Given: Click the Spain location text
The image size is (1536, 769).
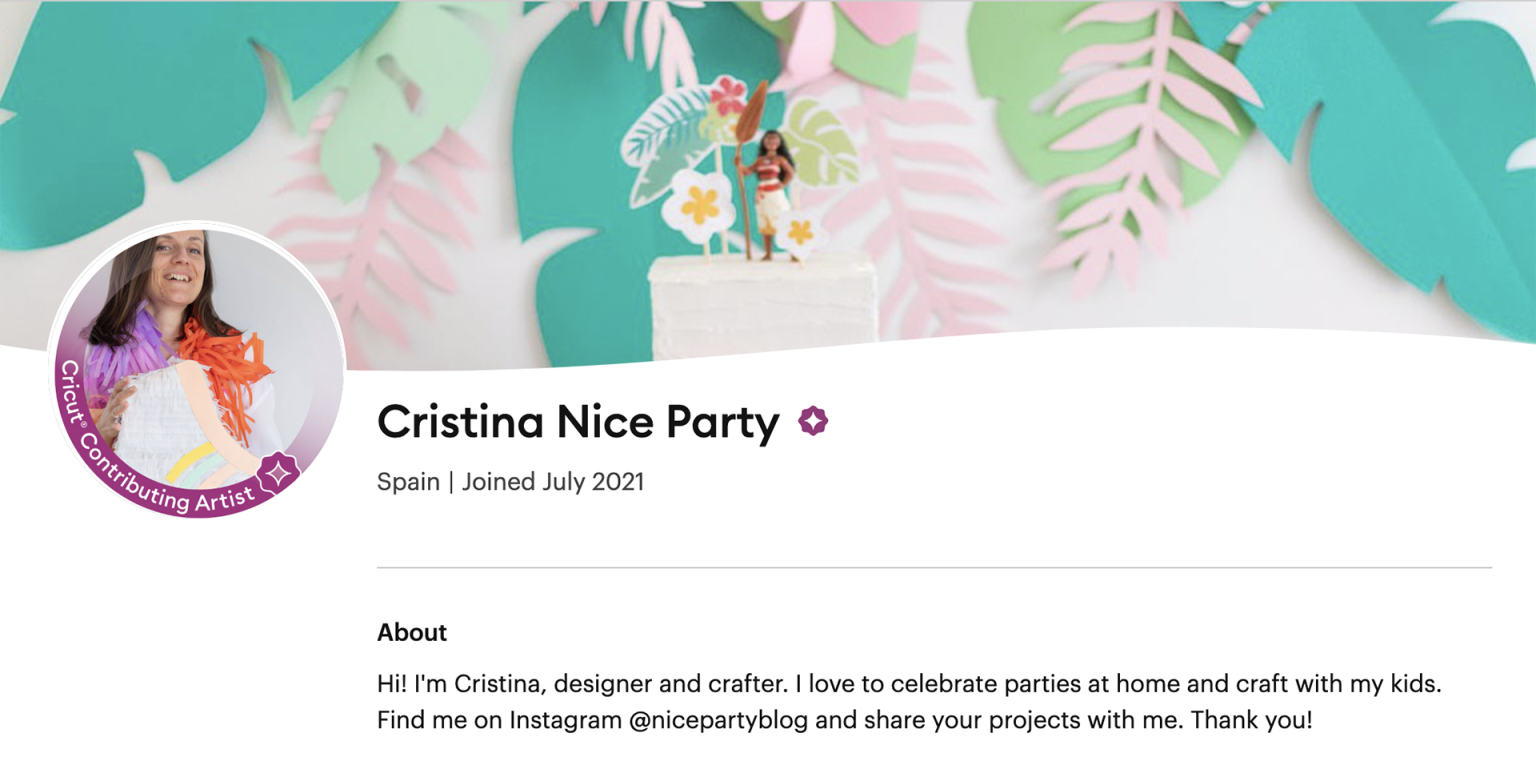Looking at the screenshot, I should pos(408,482).
